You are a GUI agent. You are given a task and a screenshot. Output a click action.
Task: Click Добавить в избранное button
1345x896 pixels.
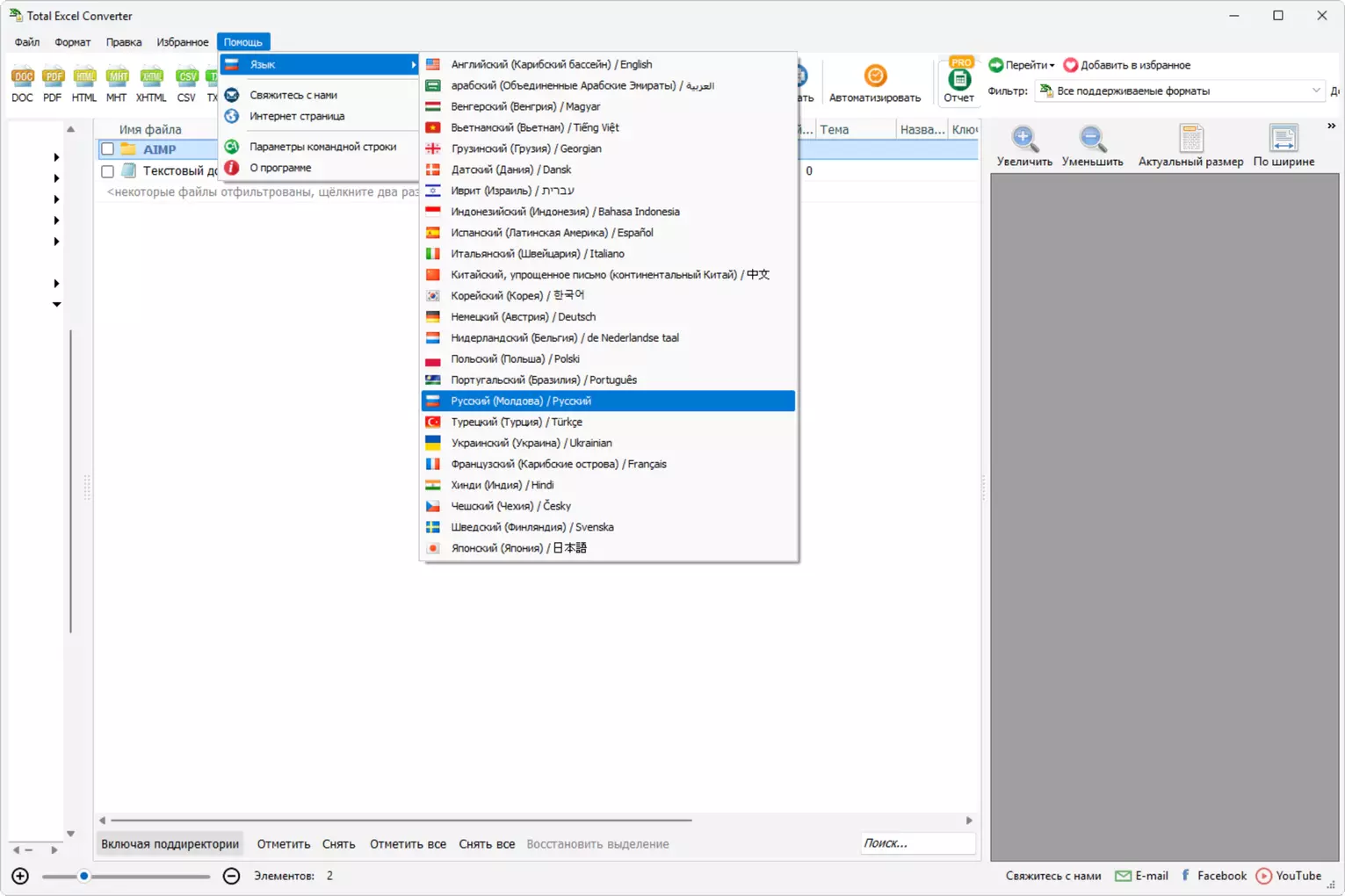click(x=1127, y=65)
